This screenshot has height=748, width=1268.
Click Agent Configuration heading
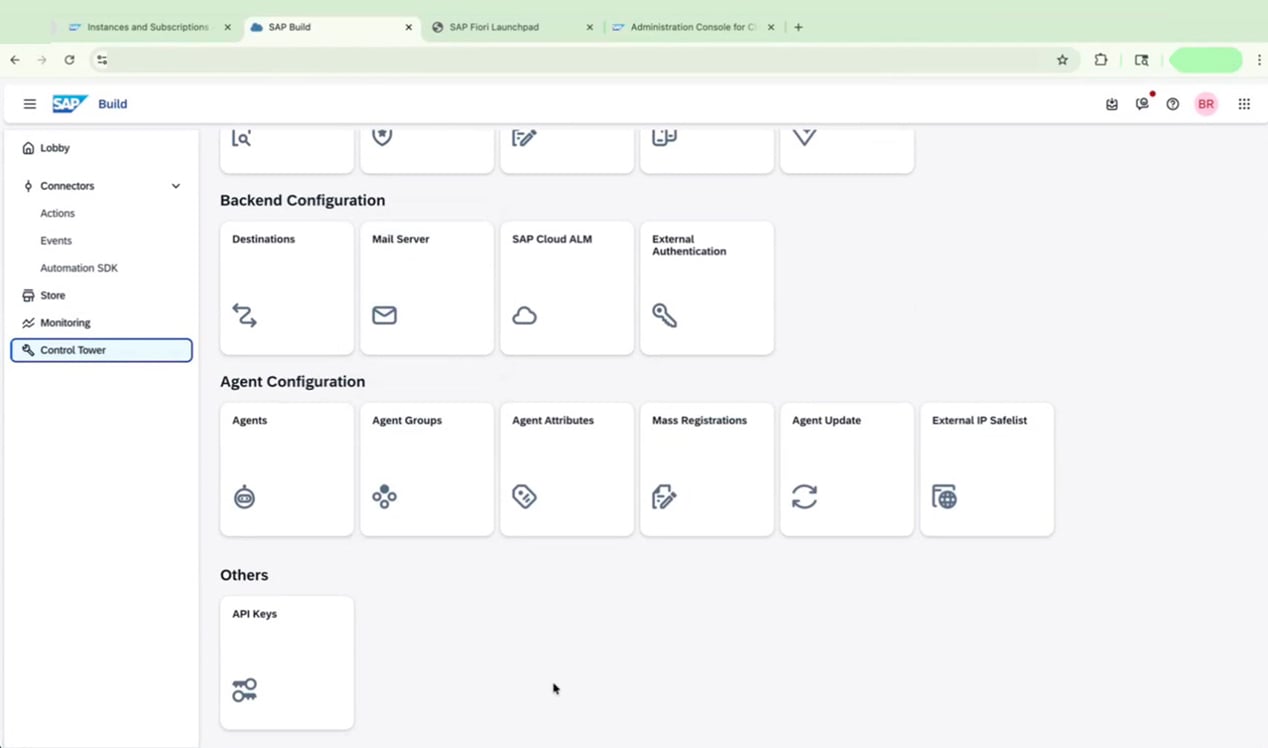pos(292,382)
